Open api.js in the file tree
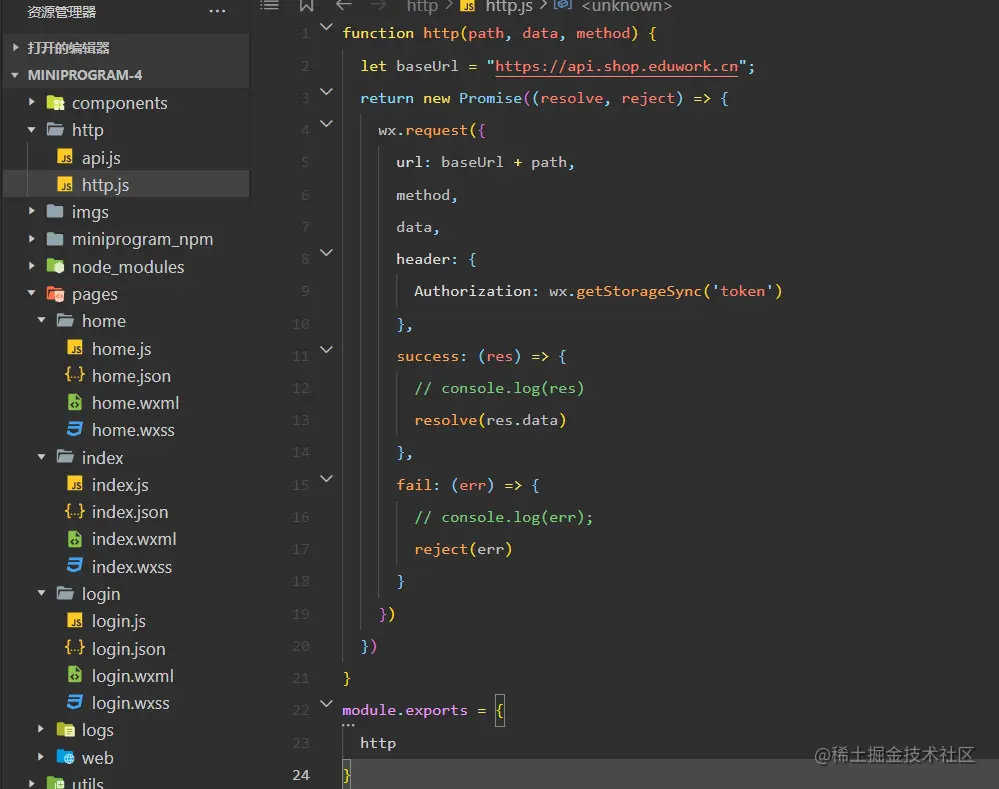 (x=101, y=157)
